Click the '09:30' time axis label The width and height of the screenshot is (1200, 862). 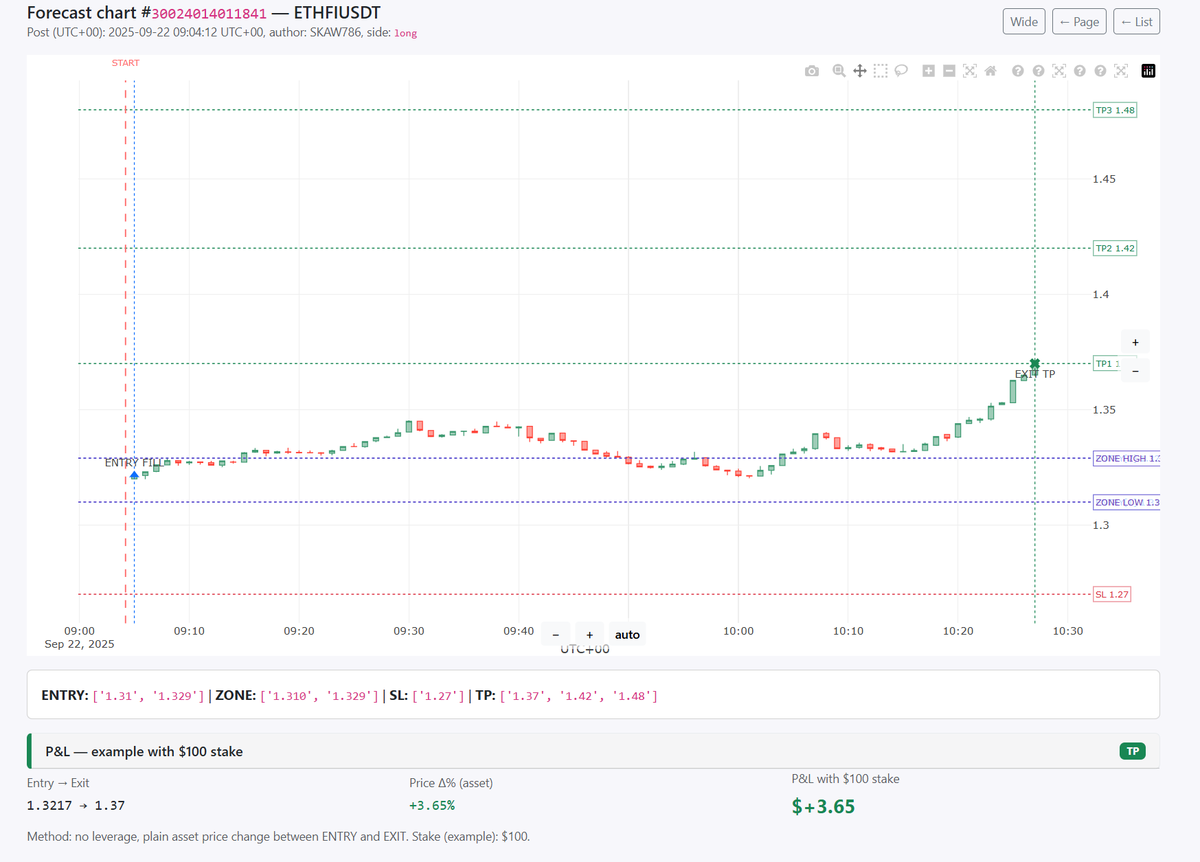[408, 631]
